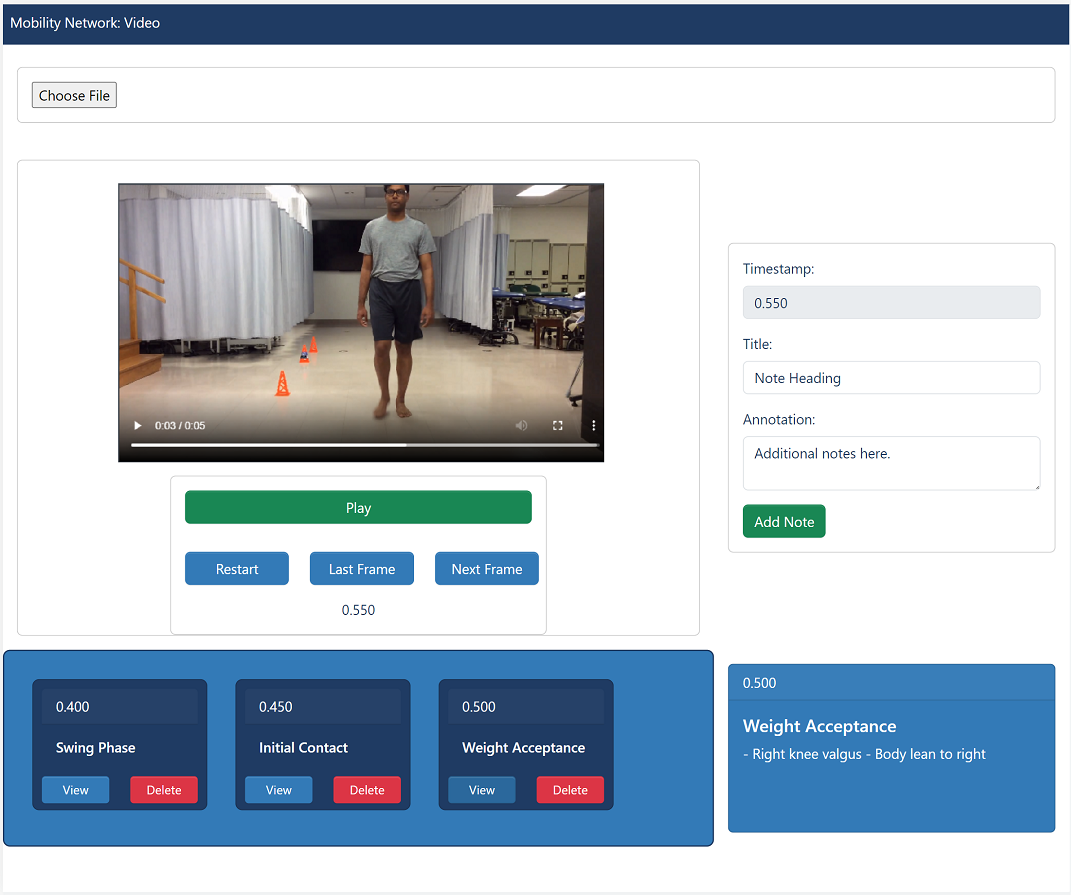Delete the Initial Contact note
The height and width of the screenshot is (895, 1080).
click(367, 790)
